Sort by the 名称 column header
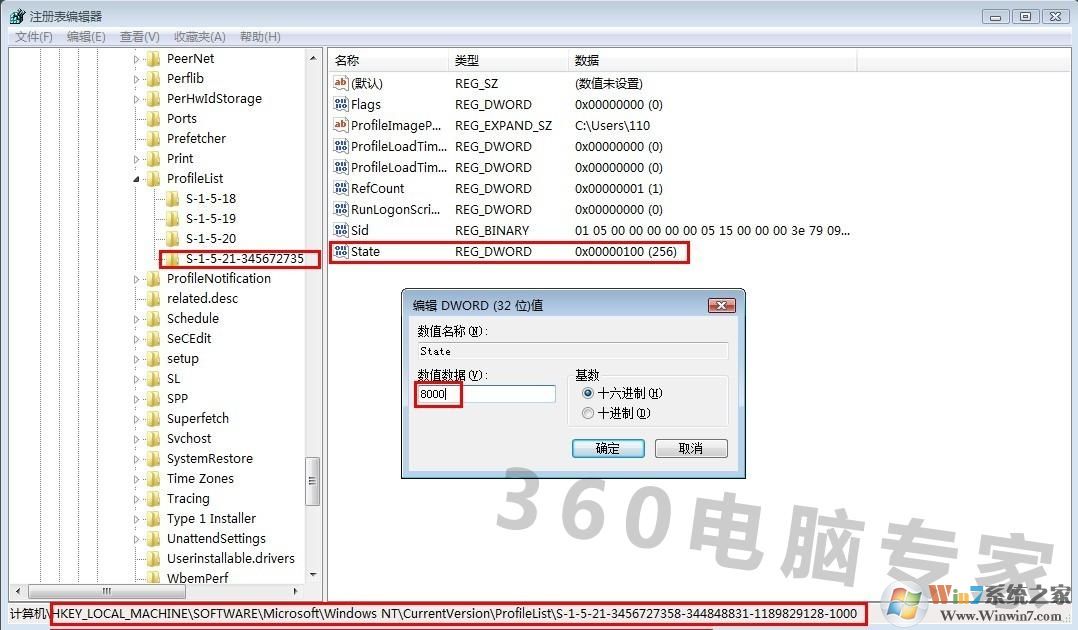Viewport: 1078px width, 630px height. (389, 61)
